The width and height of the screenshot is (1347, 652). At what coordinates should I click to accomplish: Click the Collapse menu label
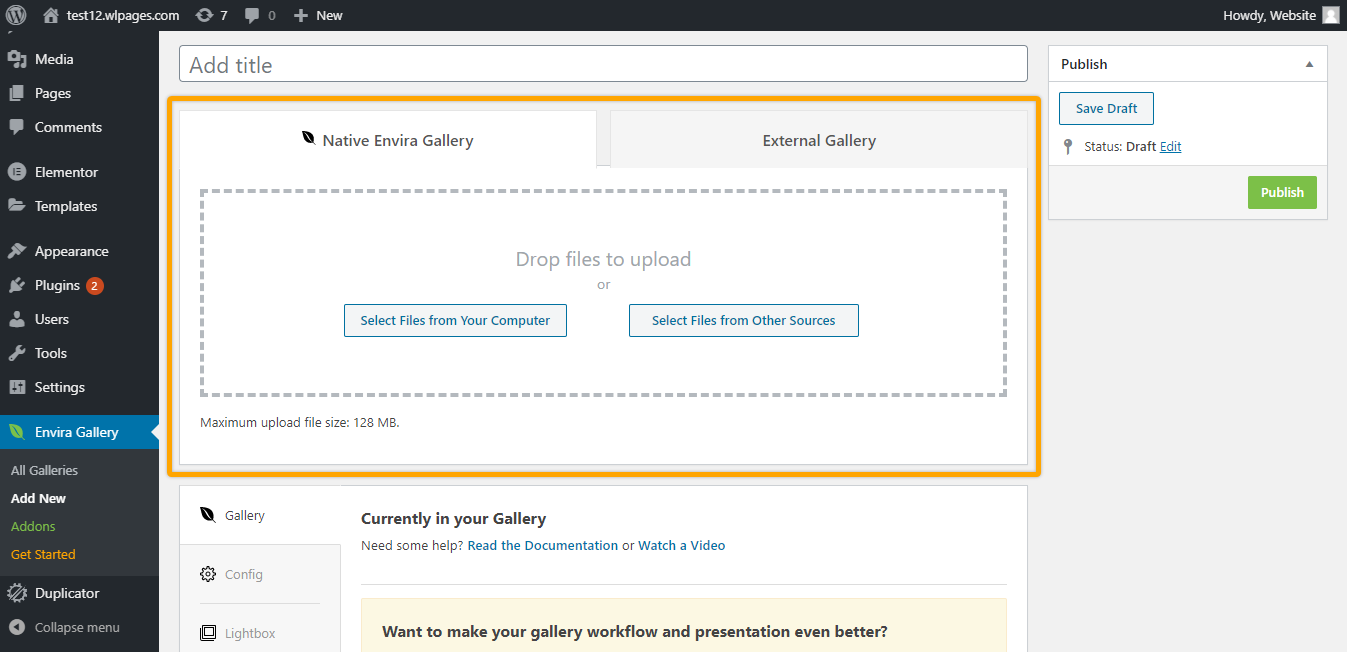coord(77,628)
